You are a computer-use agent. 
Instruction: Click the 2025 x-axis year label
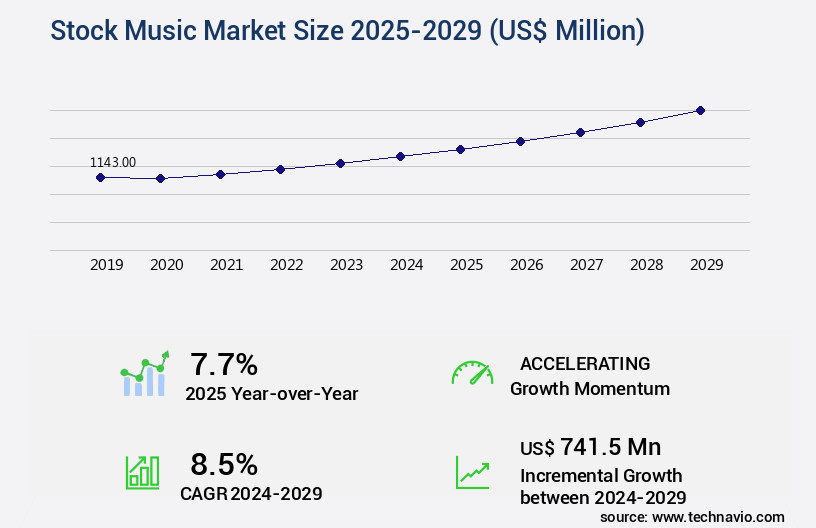(x=467, y=265)
